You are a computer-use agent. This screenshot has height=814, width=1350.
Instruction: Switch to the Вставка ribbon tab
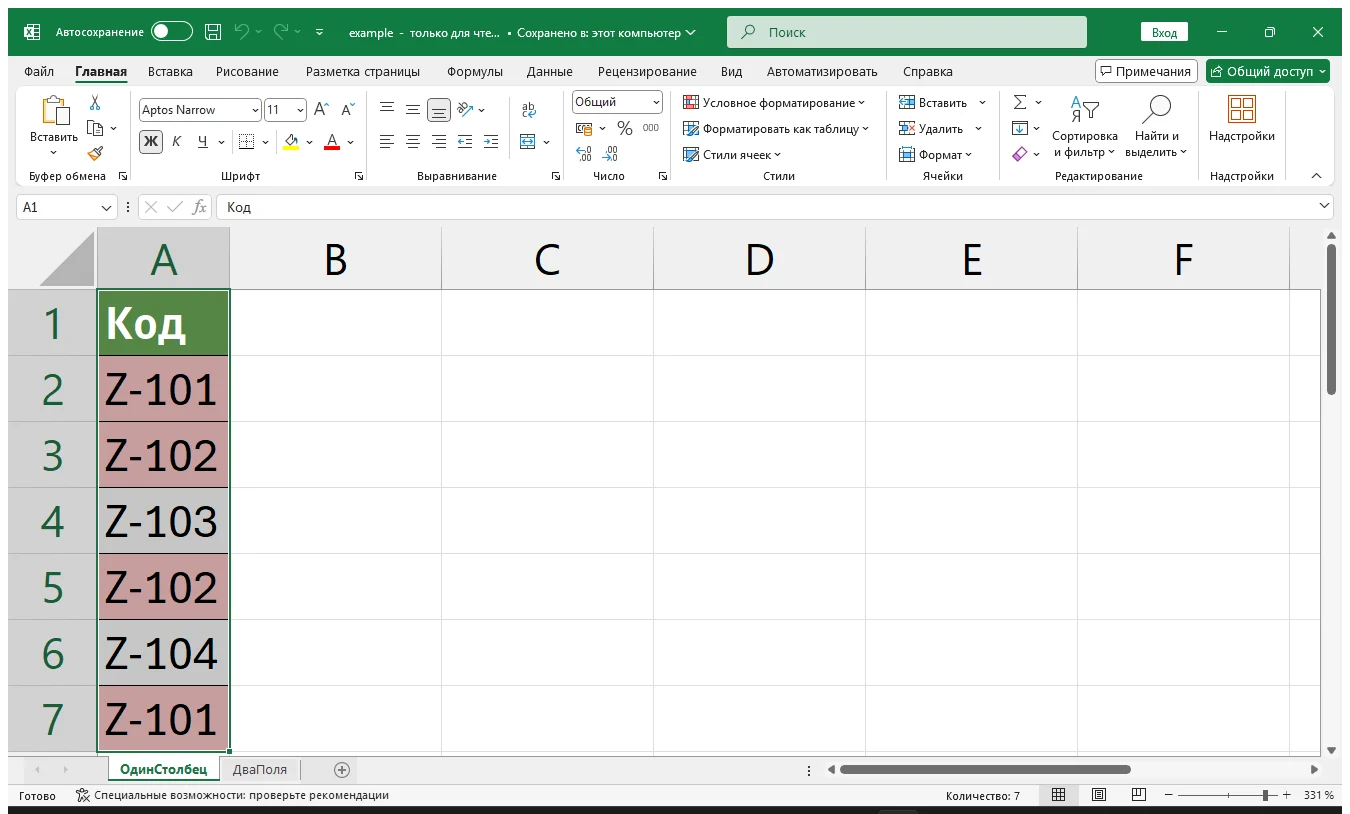[x=170, y=71]
